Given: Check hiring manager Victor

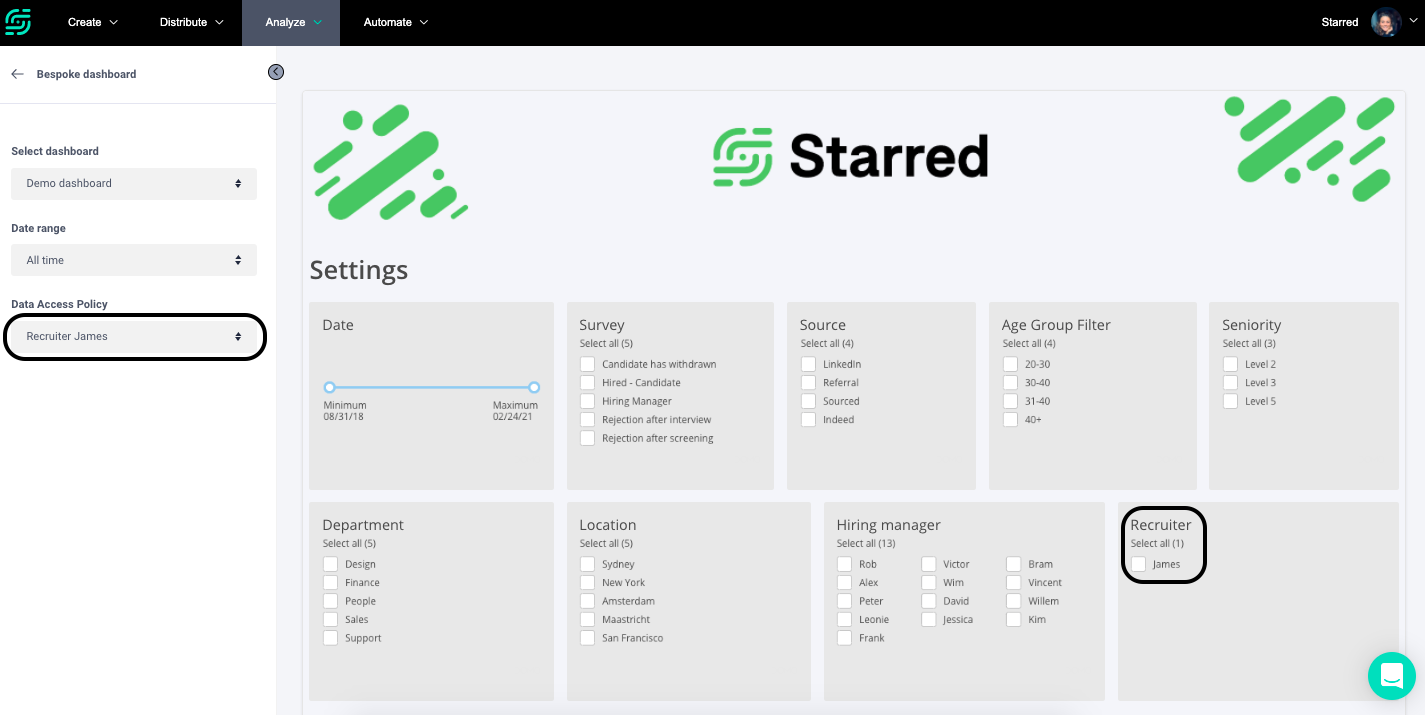Looking at the screenshot, I should pos(929,564).
